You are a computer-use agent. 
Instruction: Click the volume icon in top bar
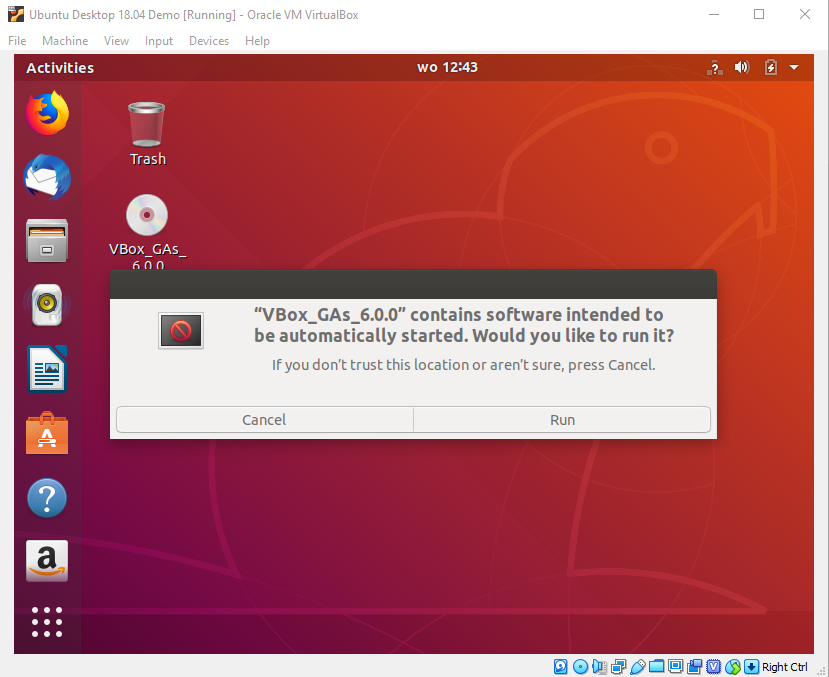coord(742,67)
